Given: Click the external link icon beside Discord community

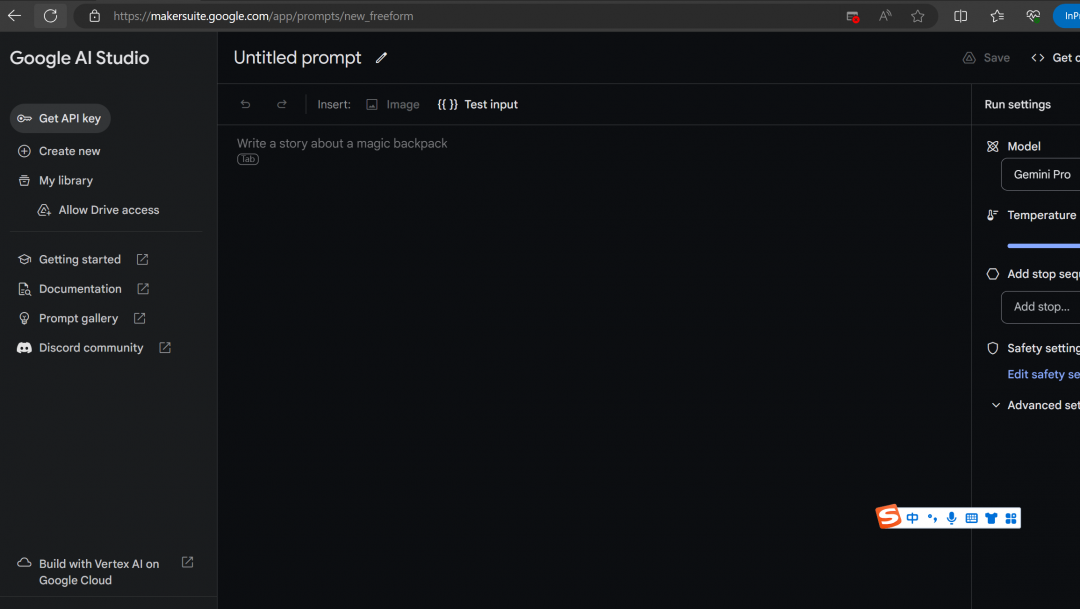Looking at the screenshot, I should (165, 348).
